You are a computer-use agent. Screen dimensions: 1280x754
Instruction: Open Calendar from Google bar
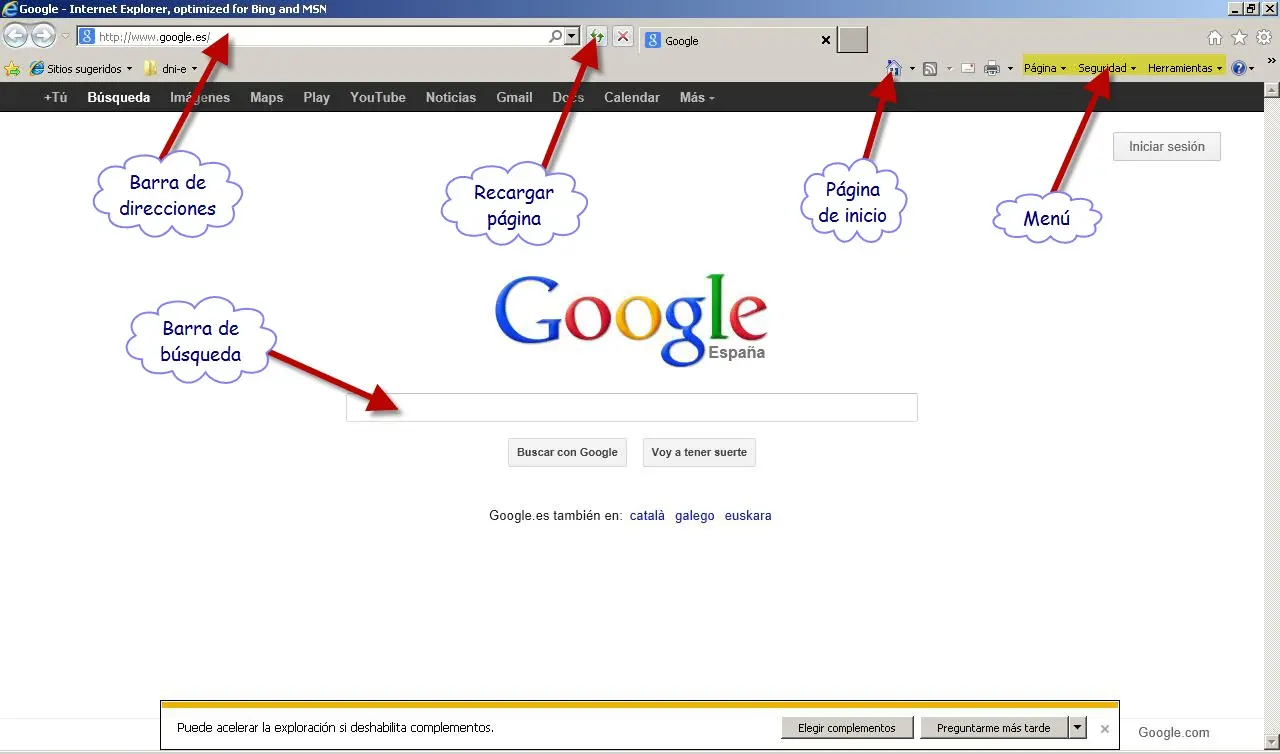(632, 97)
